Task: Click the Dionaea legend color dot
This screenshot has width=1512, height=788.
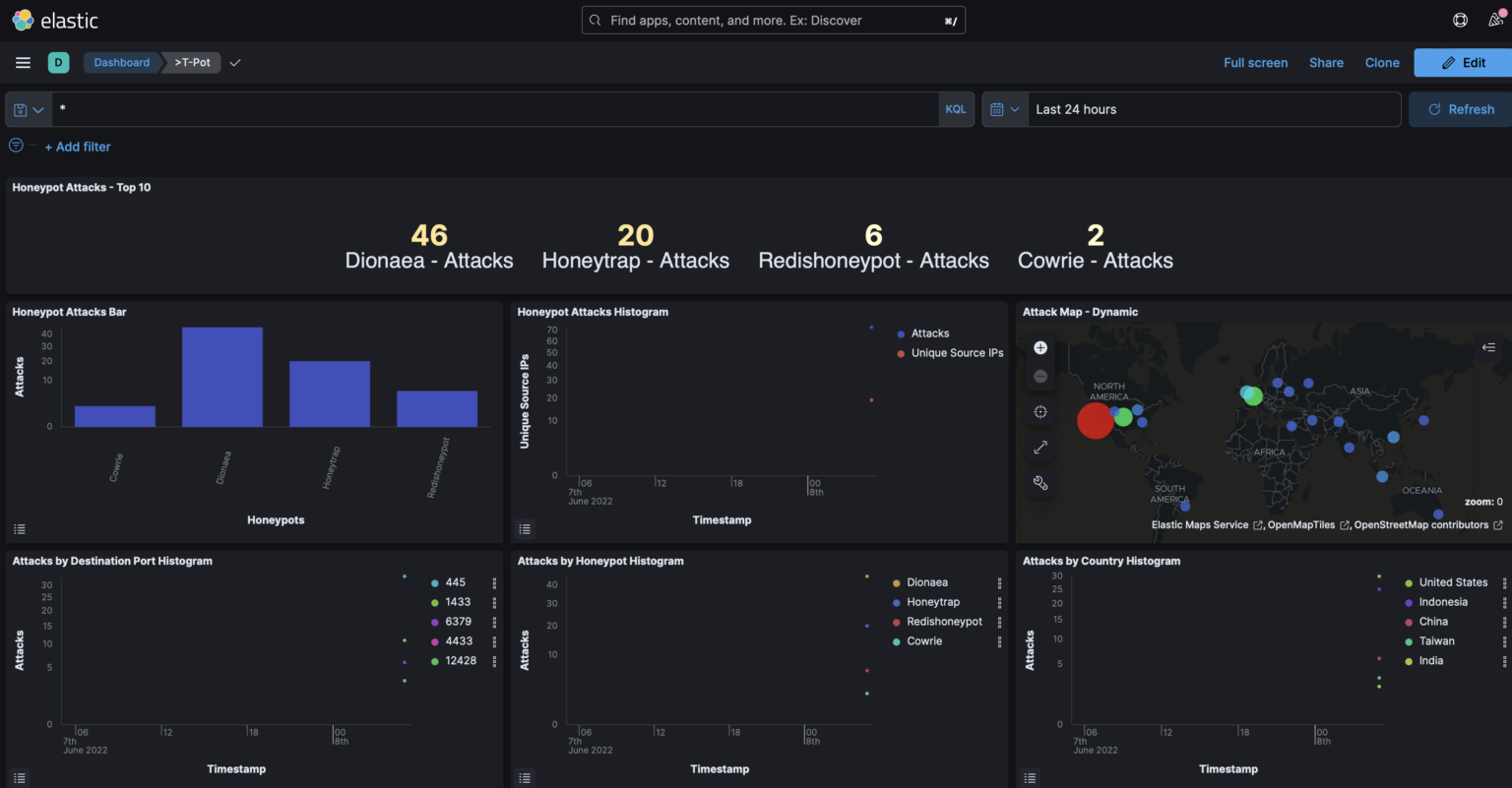Action: point(896,583)
